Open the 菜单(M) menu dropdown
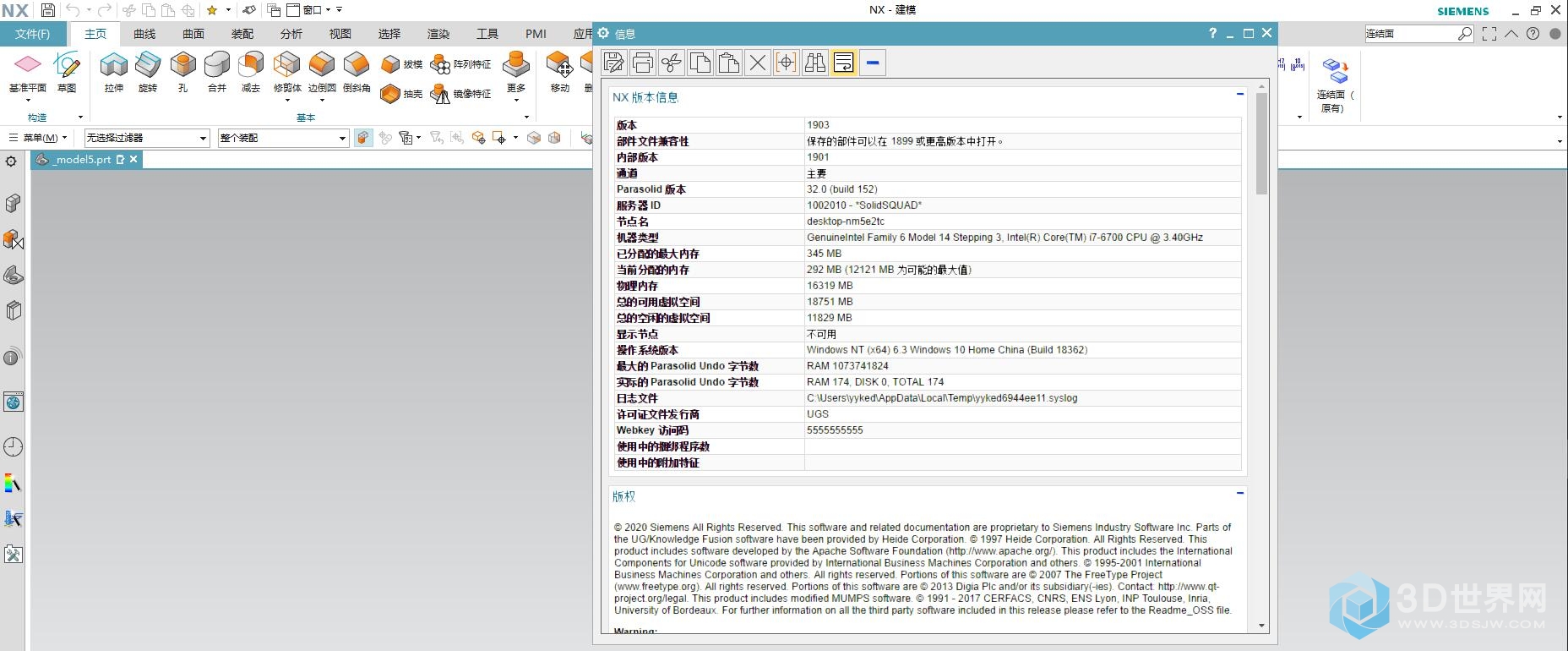The height and width of the screenshot is (651, 1568). tap(39, 138)
